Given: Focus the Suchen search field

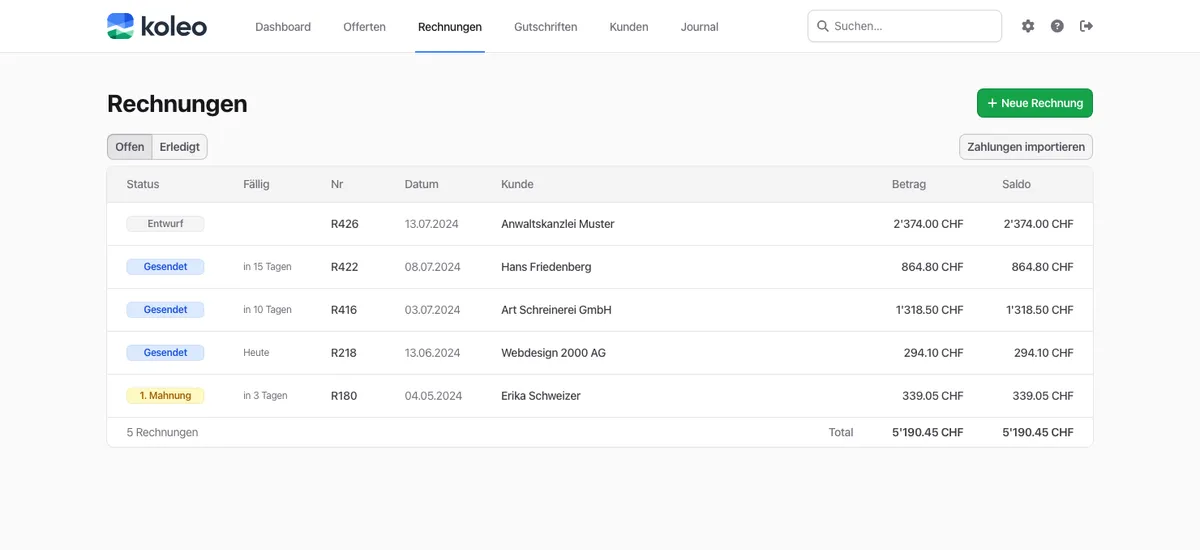Looking at the screenshot, I should [x=912, y=26].
